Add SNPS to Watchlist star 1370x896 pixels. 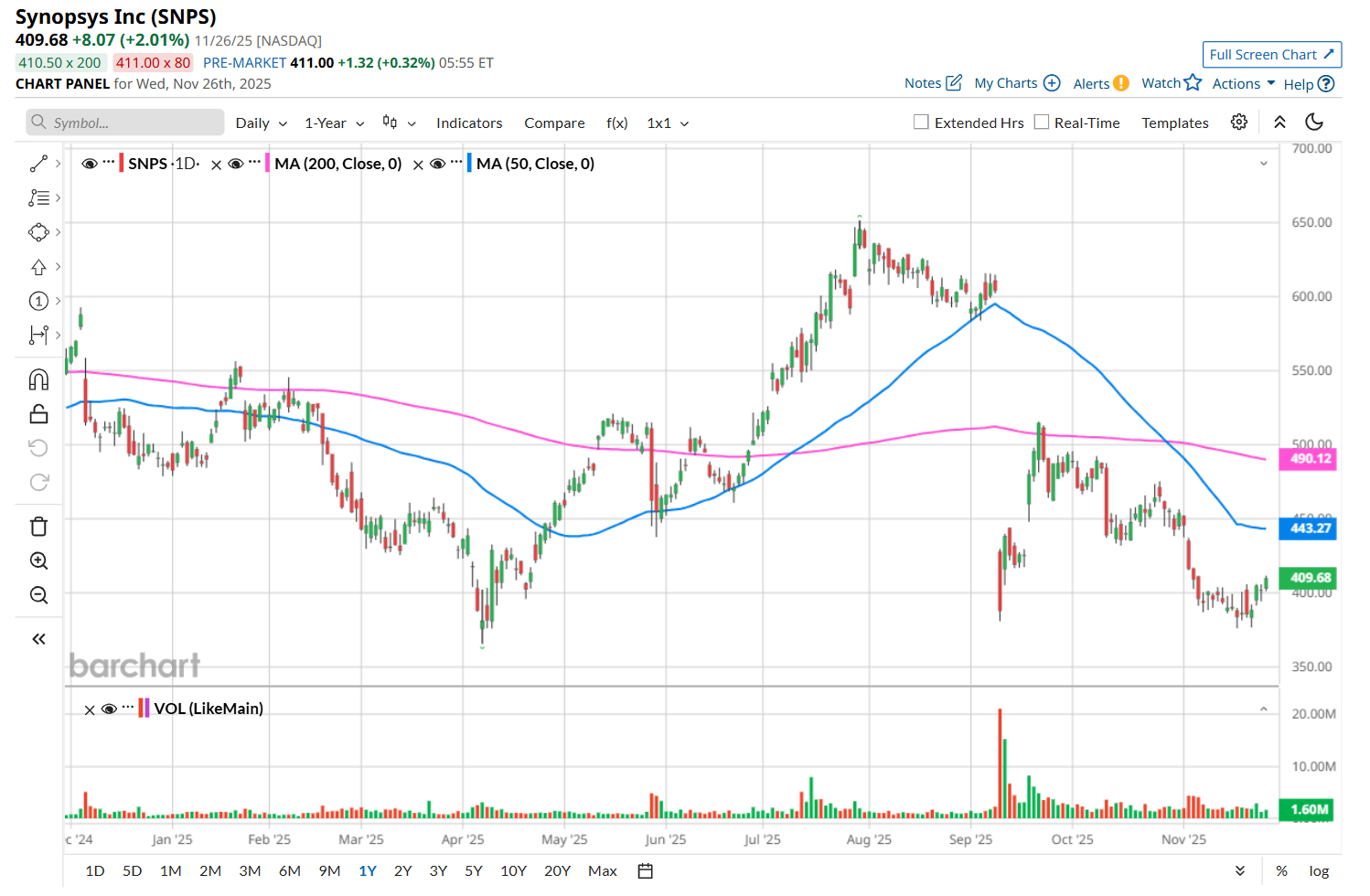coord(1193,82)
